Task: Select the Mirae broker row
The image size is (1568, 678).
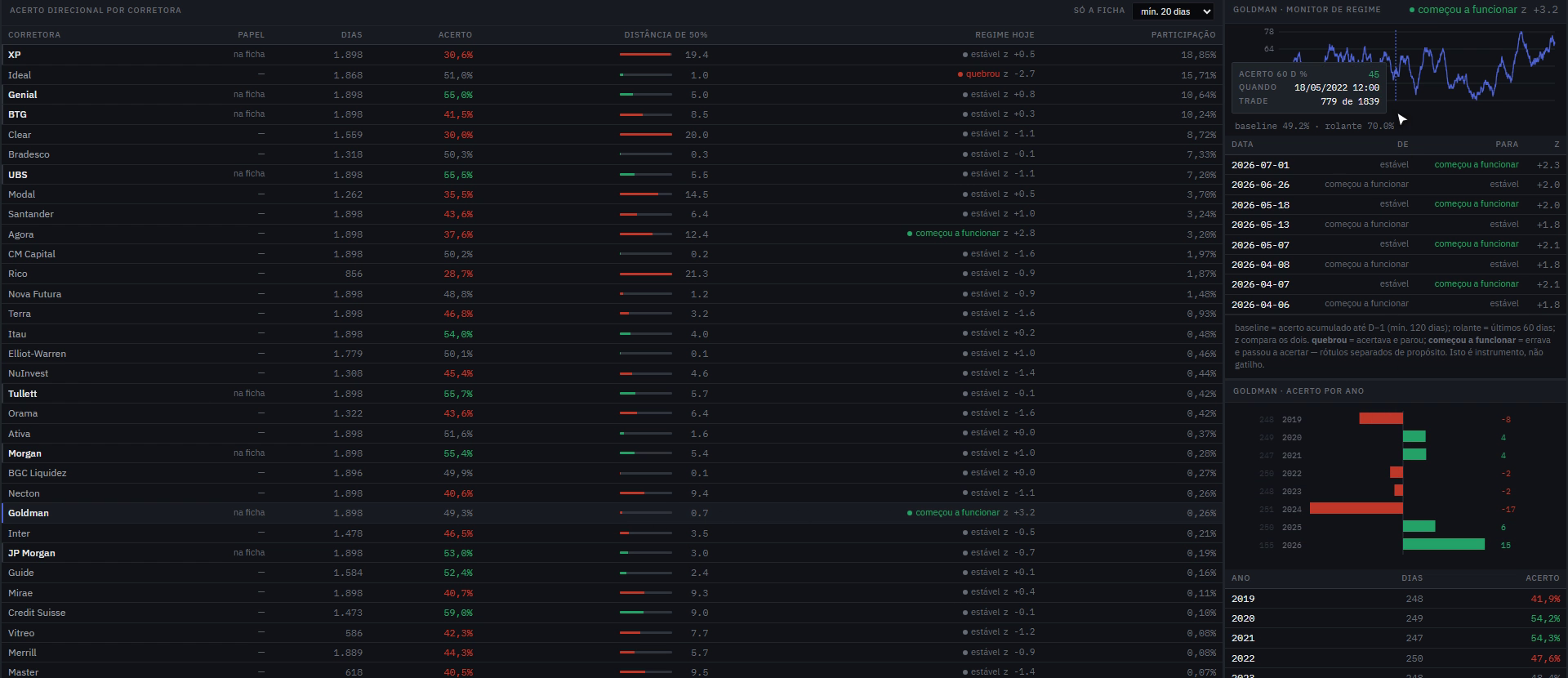Action: (611, 593)
